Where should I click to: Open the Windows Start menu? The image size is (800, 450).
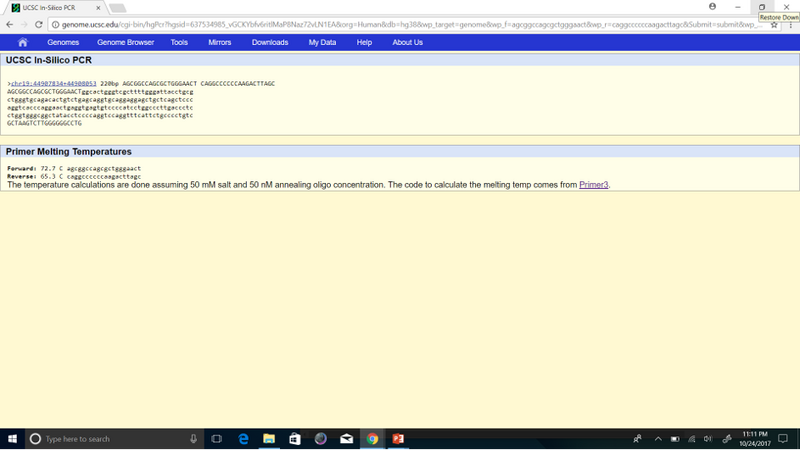(x=13, y=438)
